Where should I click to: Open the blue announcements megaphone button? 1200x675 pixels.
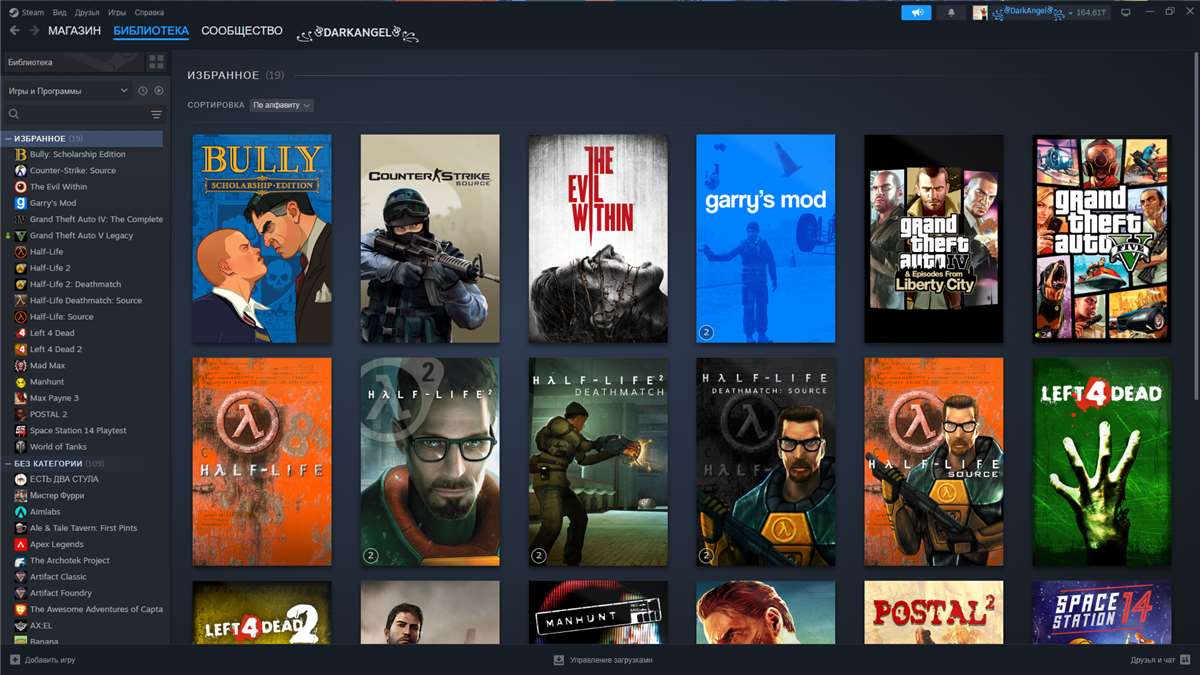coord(915,12)
